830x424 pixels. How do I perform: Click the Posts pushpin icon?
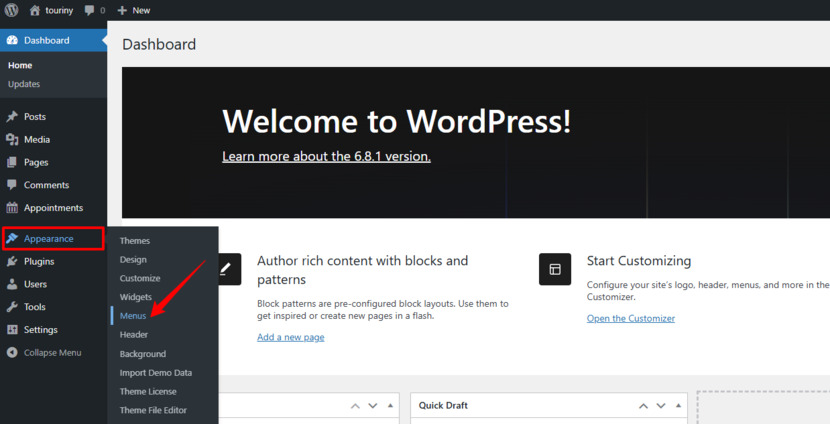12,116
